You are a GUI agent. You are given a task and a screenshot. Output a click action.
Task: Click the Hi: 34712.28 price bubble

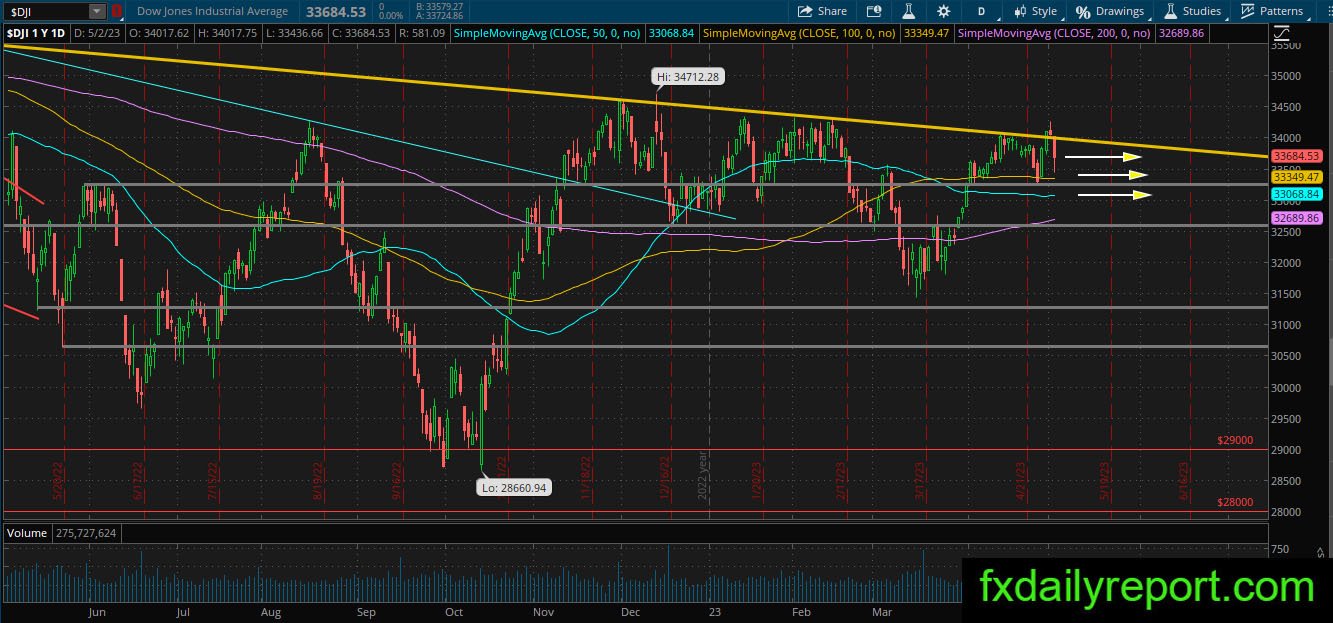(x=686, y=76)
